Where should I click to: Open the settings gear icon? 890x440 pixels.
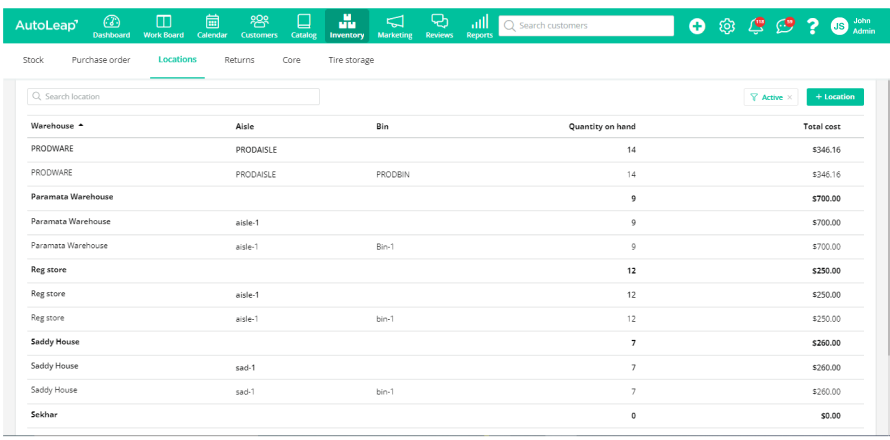(727, 26)
